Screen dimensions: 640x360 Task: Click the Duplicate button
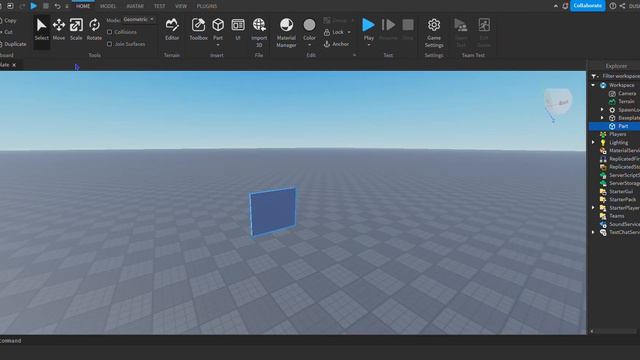pos(13,44)
